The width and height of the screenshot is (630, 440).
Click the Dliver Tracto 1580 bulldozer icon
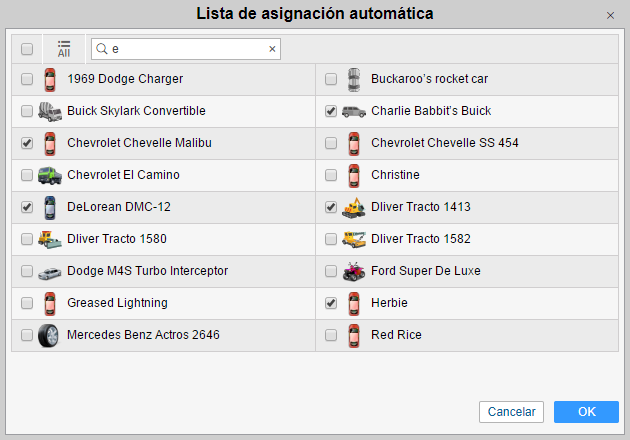click(x=50, y=239)
